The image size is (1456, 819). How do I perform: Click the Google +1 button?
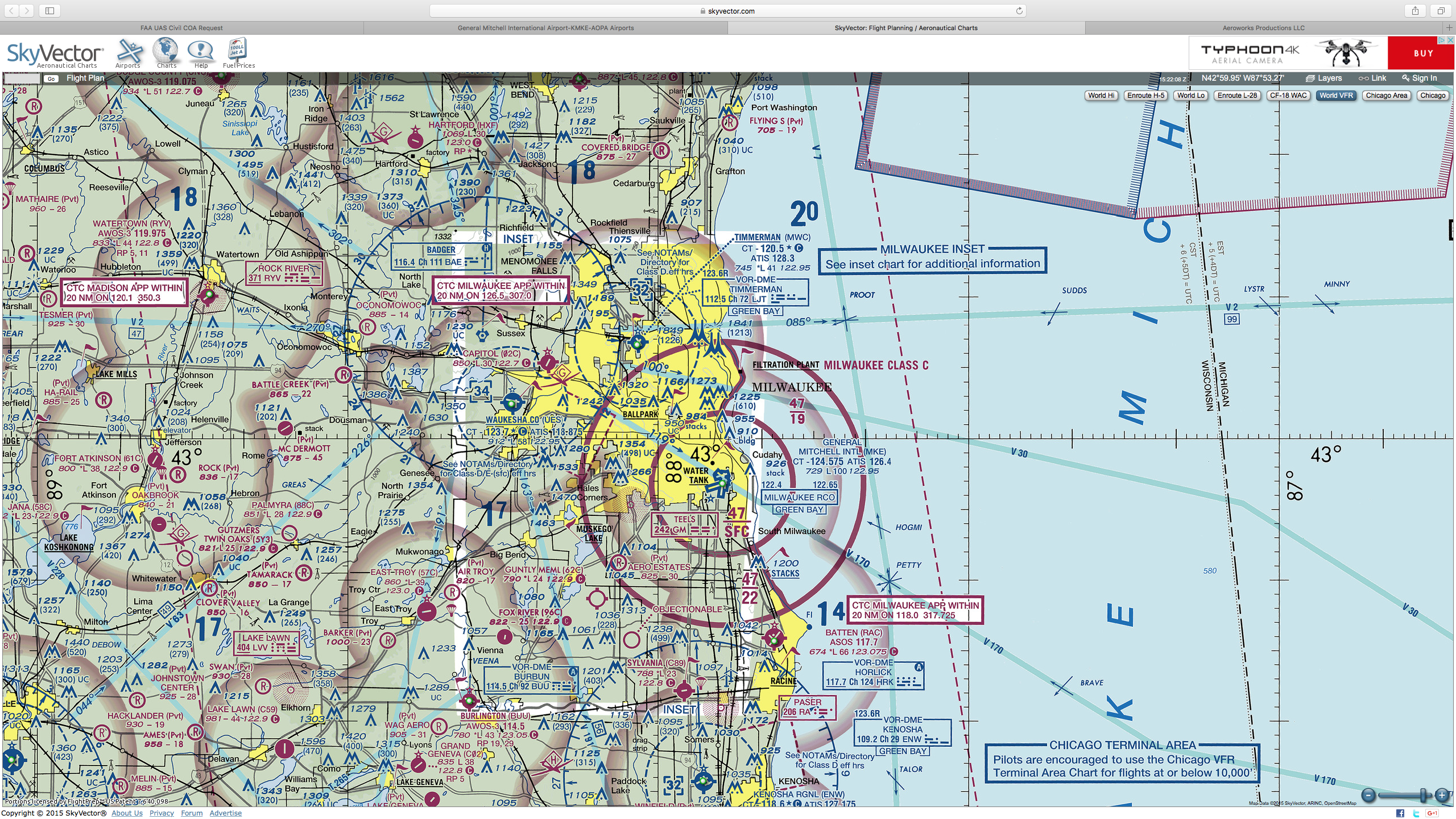click(x=1432, y=813)
